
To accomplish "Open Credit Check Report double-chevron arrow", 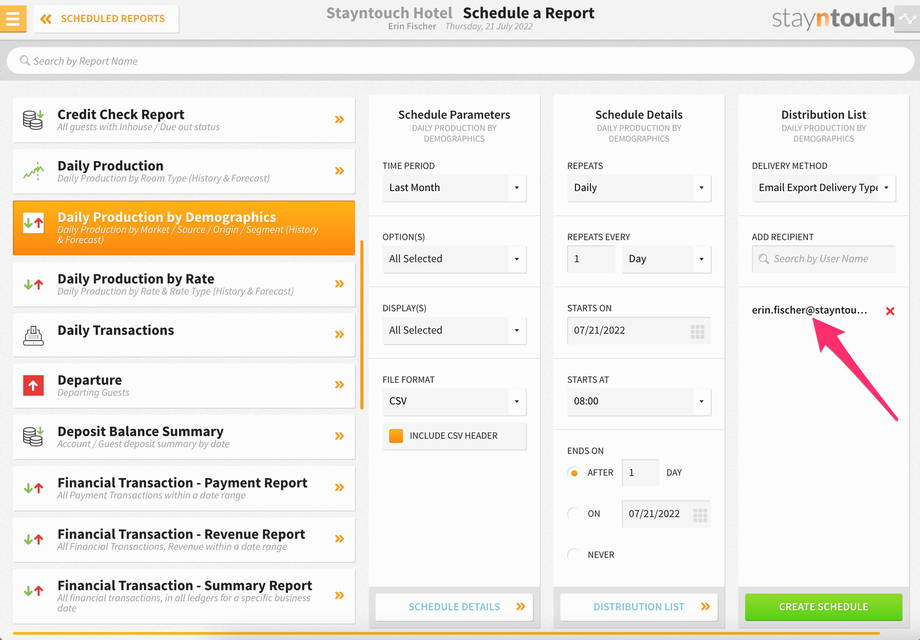I will [339, 120].
